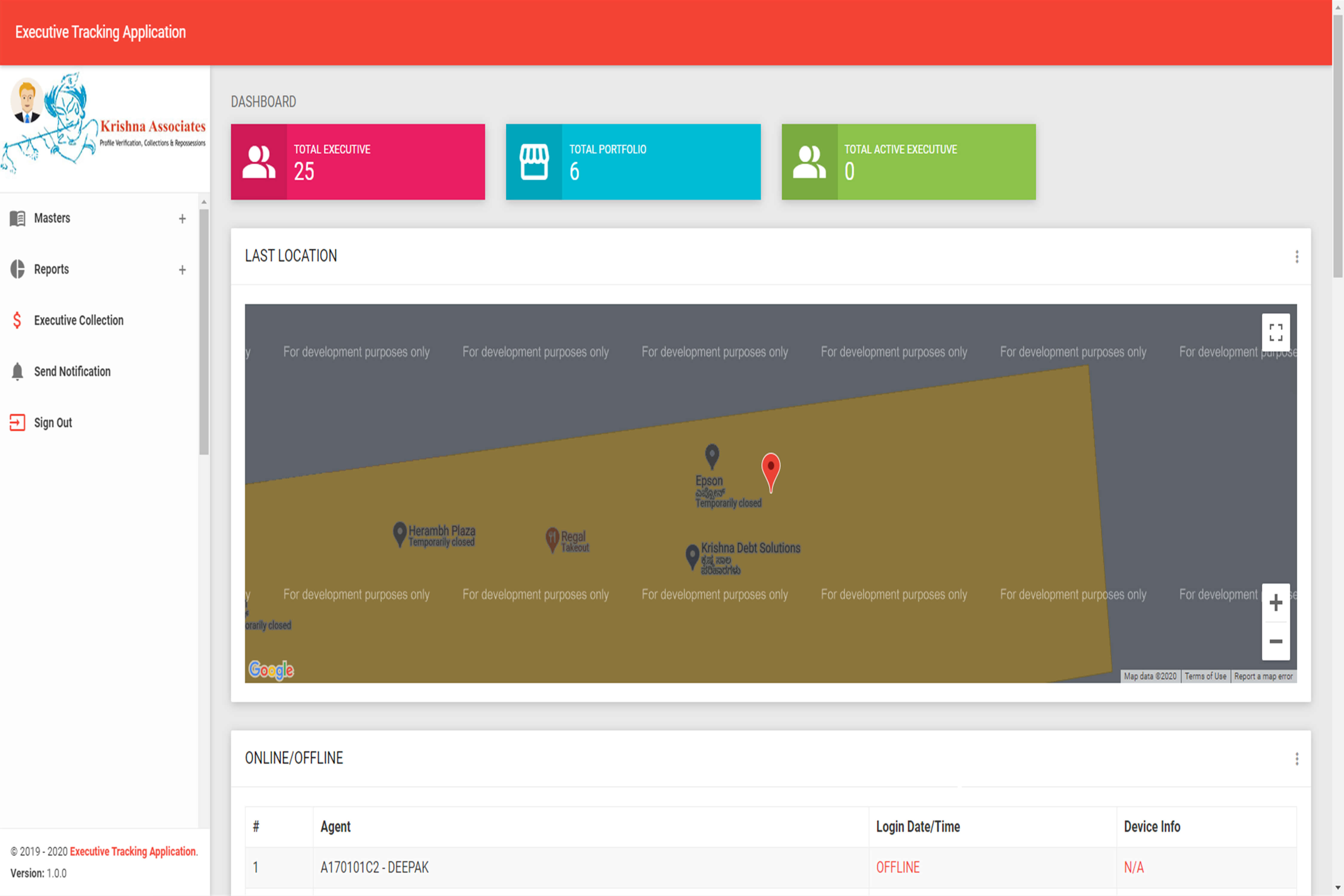This screenshot has height=896, width=1344.
Task: Expand the Masters menu plus sign
Action: (182, 218)
